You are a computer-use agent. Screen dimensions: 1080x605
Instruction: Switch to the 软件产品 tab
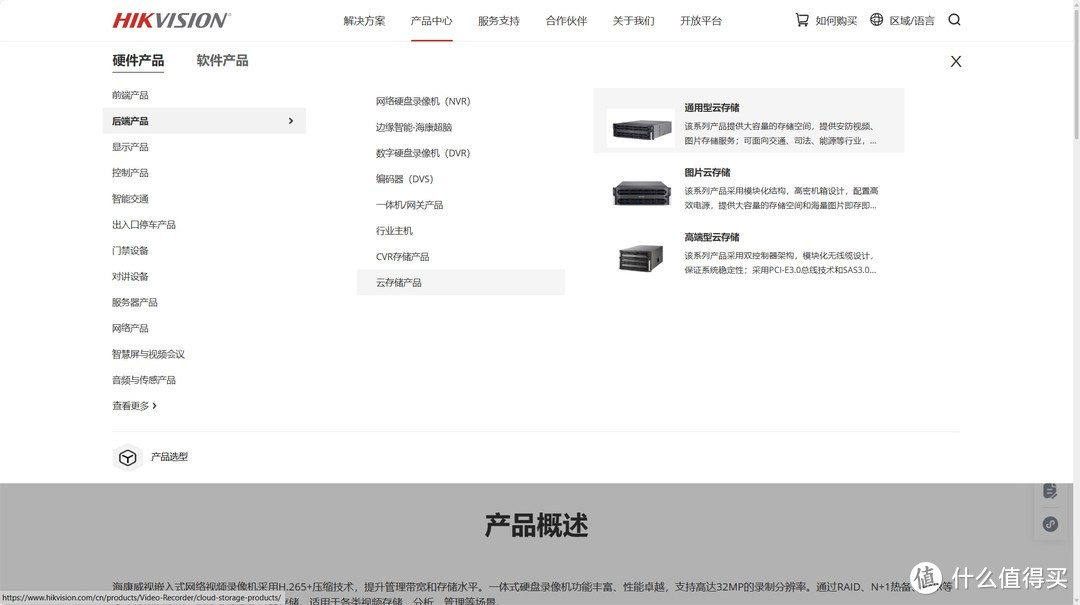click(222, 61)
